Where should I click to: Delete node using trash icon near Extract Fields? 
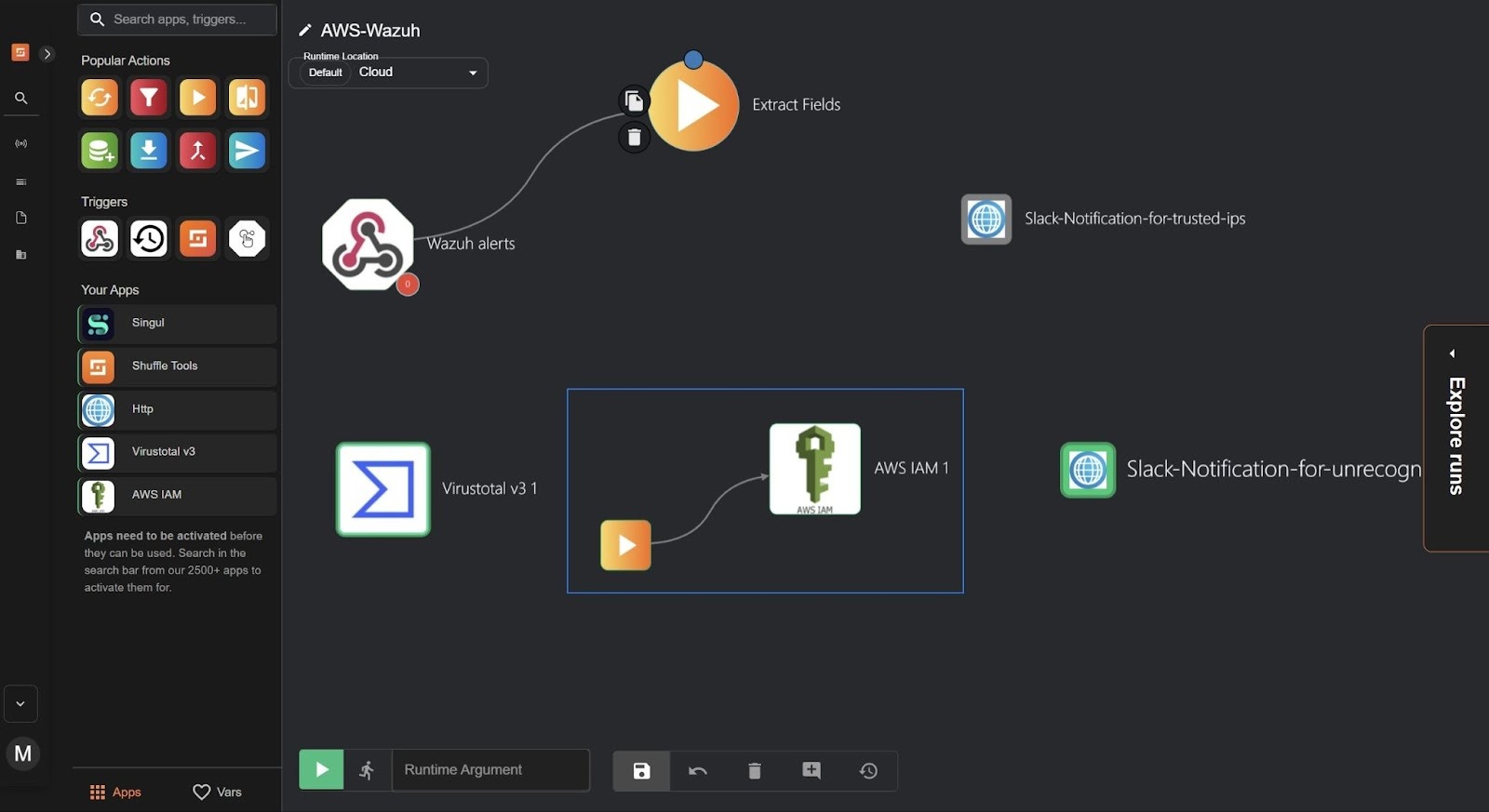pyautogui.click(x=634, y=139)
